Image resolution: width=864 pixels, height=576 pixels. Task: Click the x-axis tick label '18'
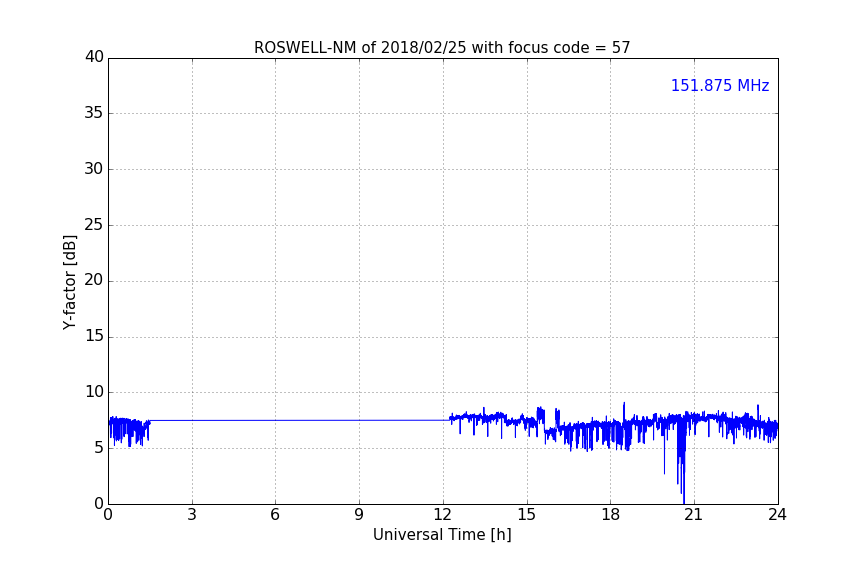coord(611,515)
